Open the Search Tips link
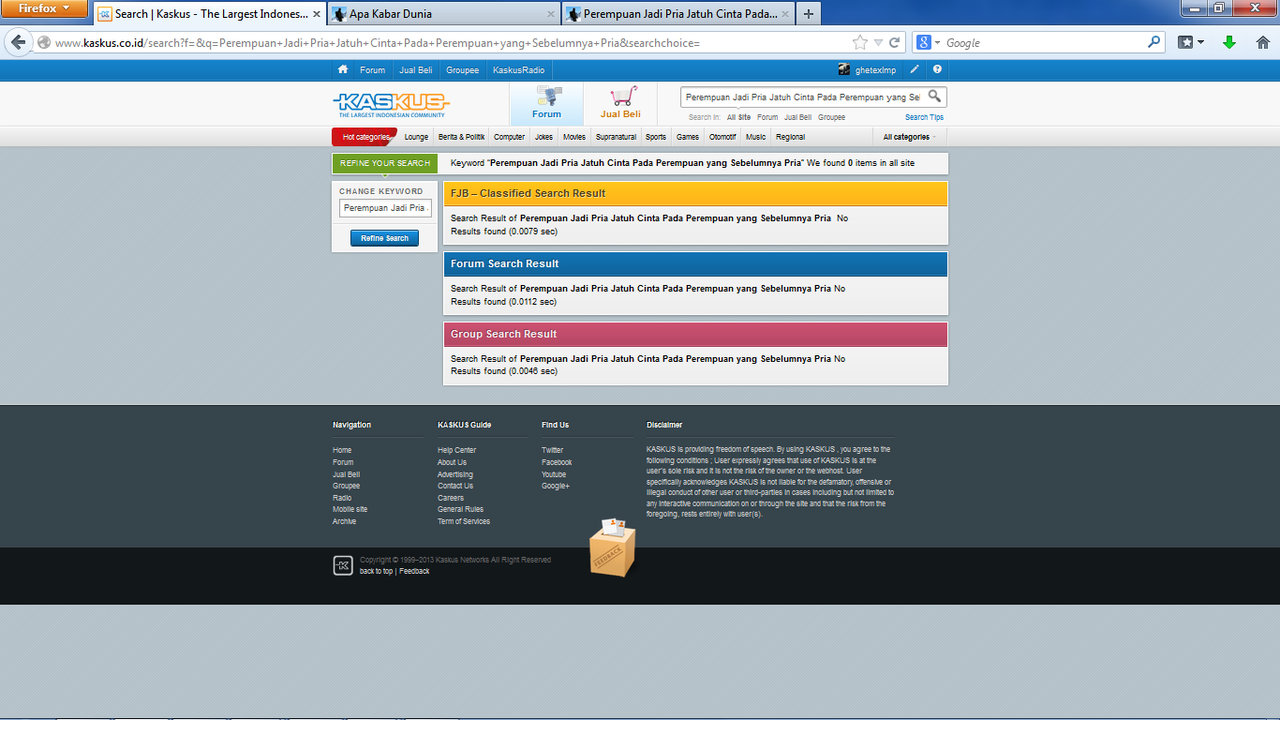 (x=924, y=117)
